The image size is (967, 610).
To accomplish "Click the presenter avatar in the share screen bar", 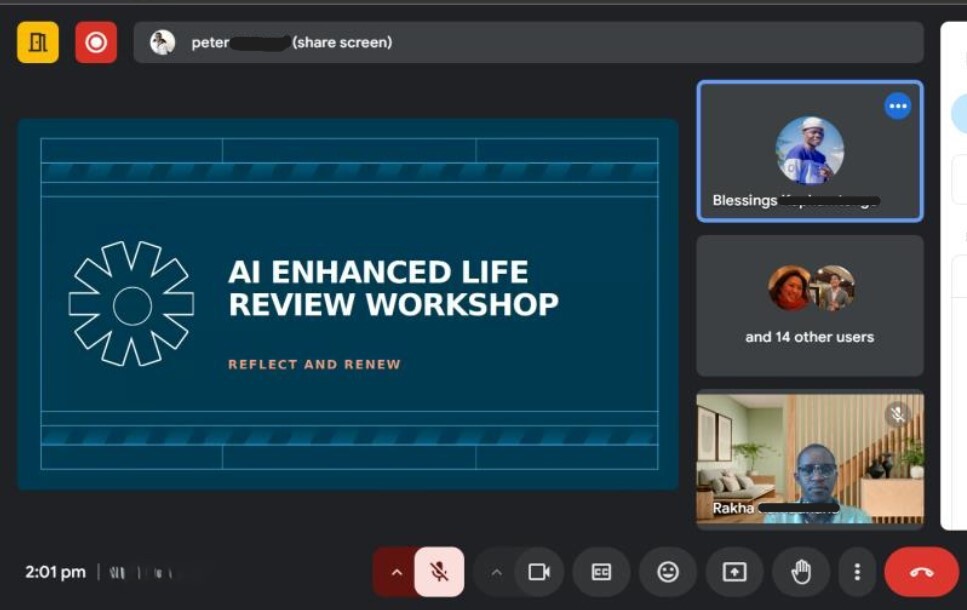I will coord(162,43).
